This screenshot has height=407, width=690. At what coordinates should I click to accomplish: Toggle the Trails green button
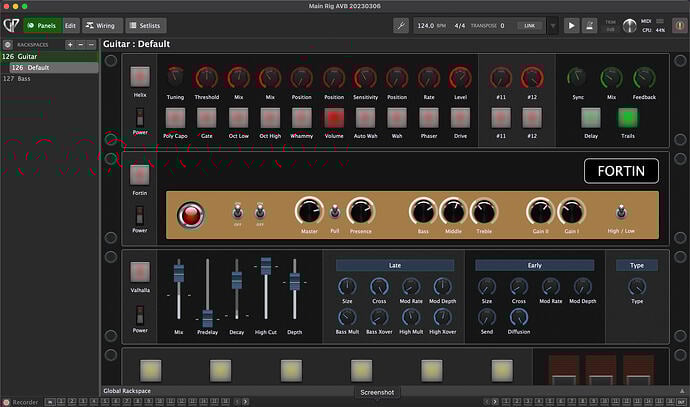click(628, 116)
